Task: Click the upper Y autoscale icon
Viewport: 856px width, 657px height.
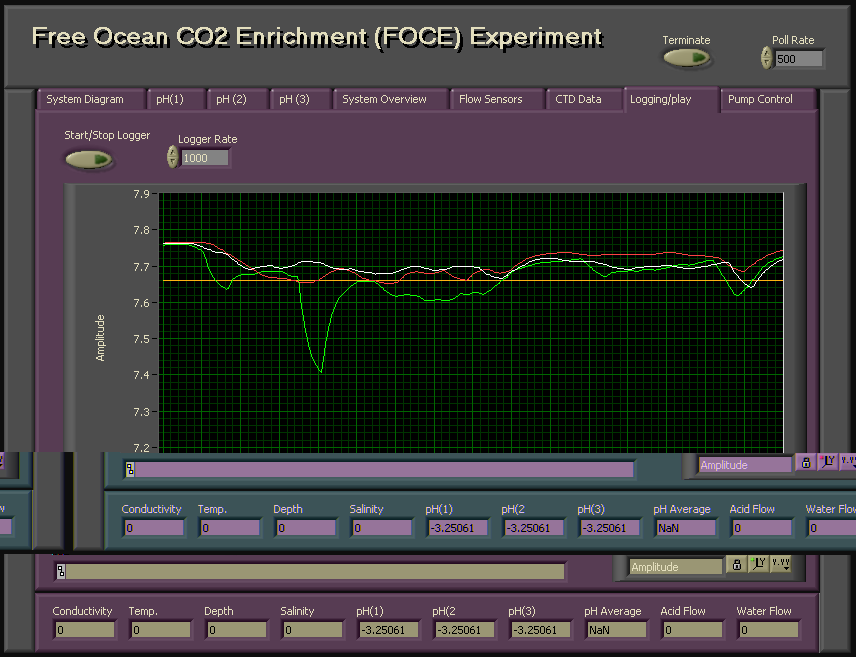Action: tap(828, 463)
